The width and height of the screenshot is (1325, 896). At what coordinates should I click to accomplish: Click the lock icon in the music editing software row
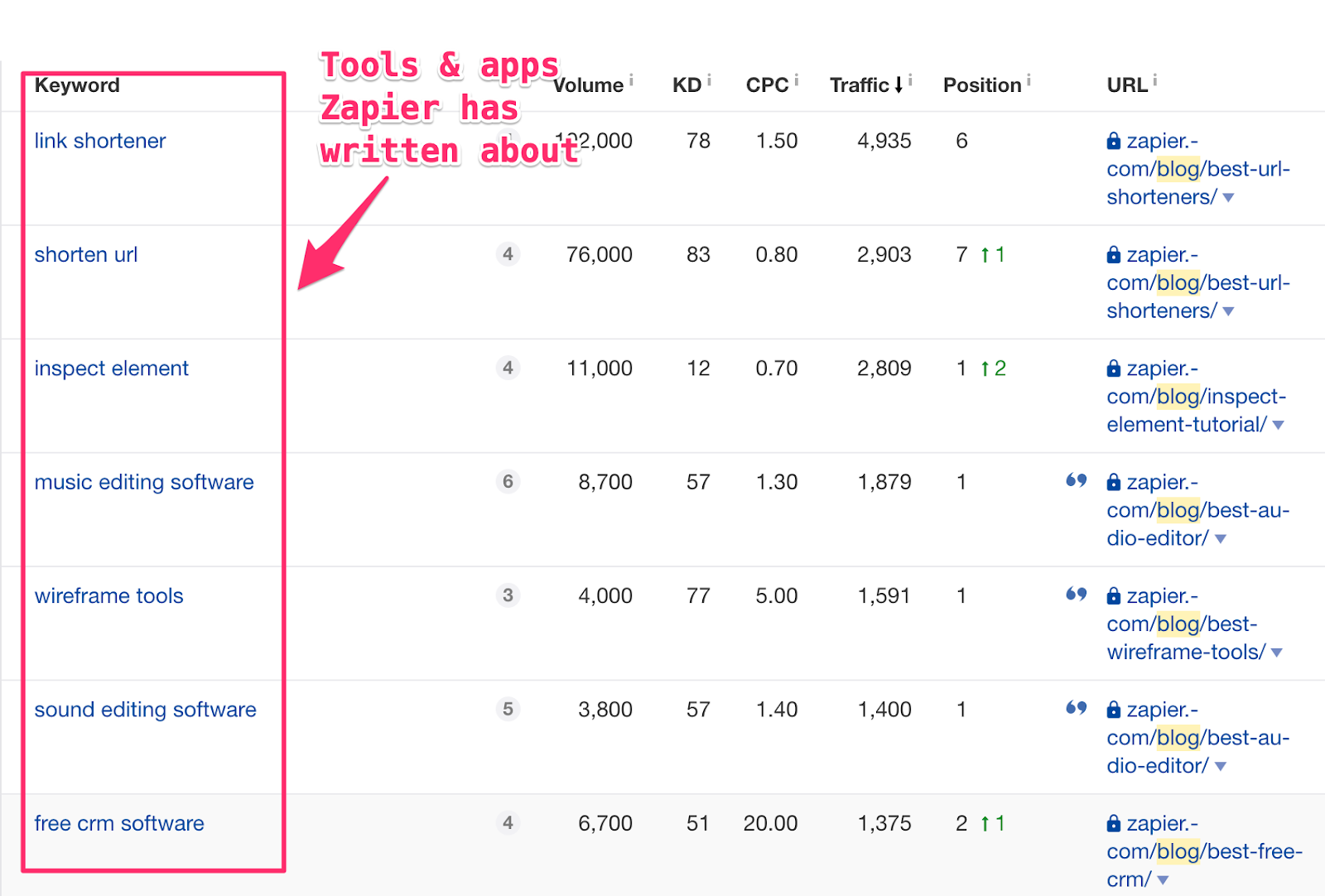(1114, 482)
